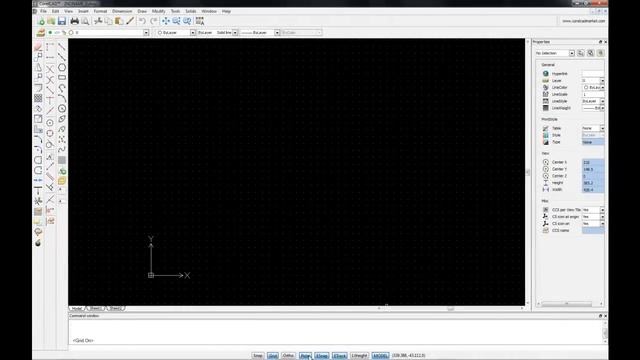Toggle Grid display in the status bar

(x=273, y=356)
